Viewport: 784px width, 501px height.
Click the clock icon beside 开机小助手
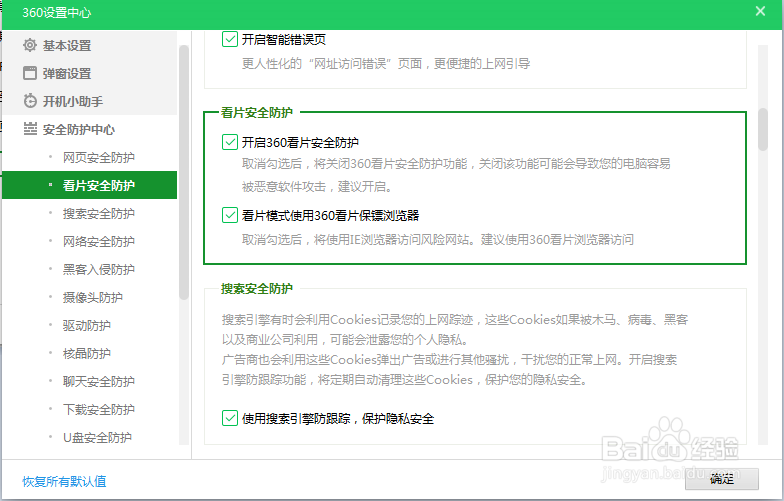30,101
